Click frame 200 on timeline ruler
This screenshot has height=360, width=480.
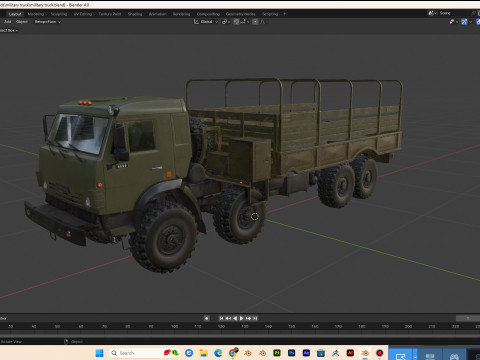click(x=408, y=326)
